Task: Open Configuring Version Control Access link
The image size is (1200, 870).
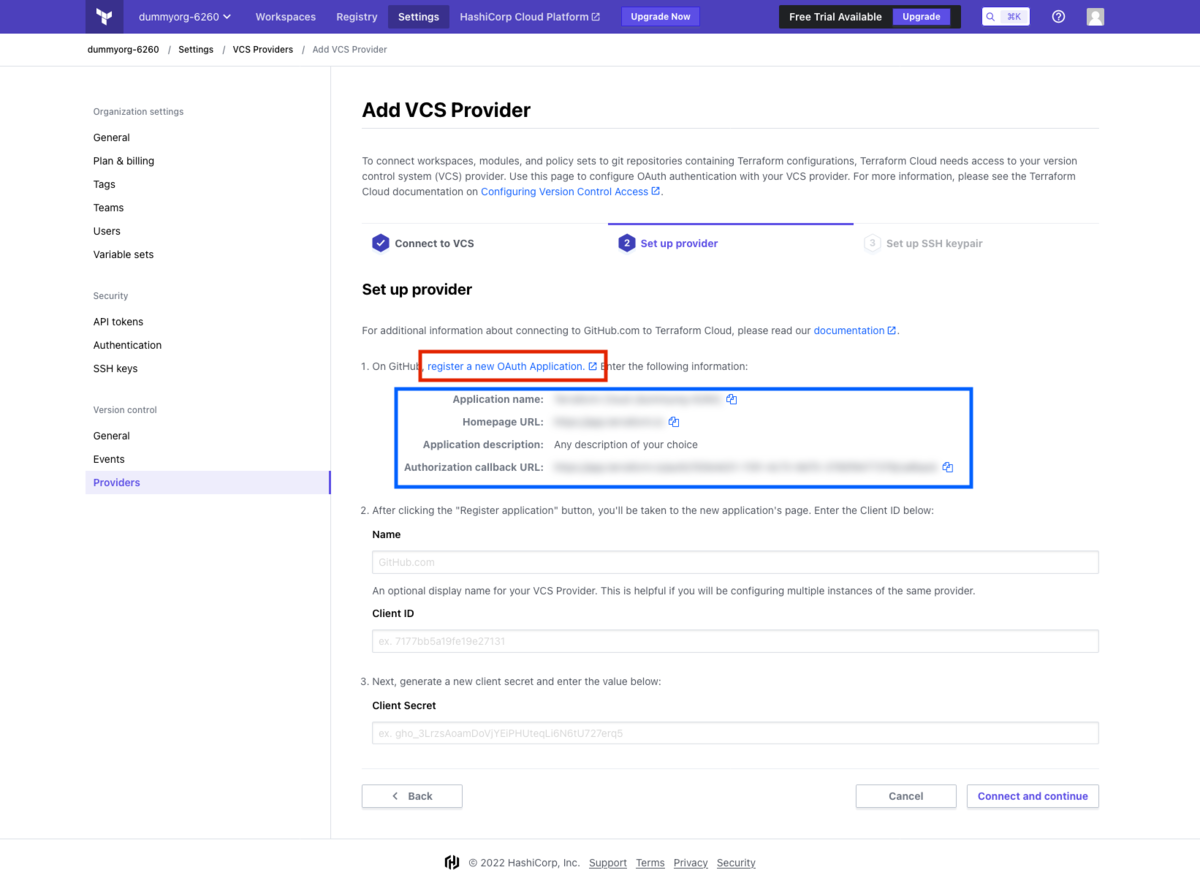Action: [570, 192]
